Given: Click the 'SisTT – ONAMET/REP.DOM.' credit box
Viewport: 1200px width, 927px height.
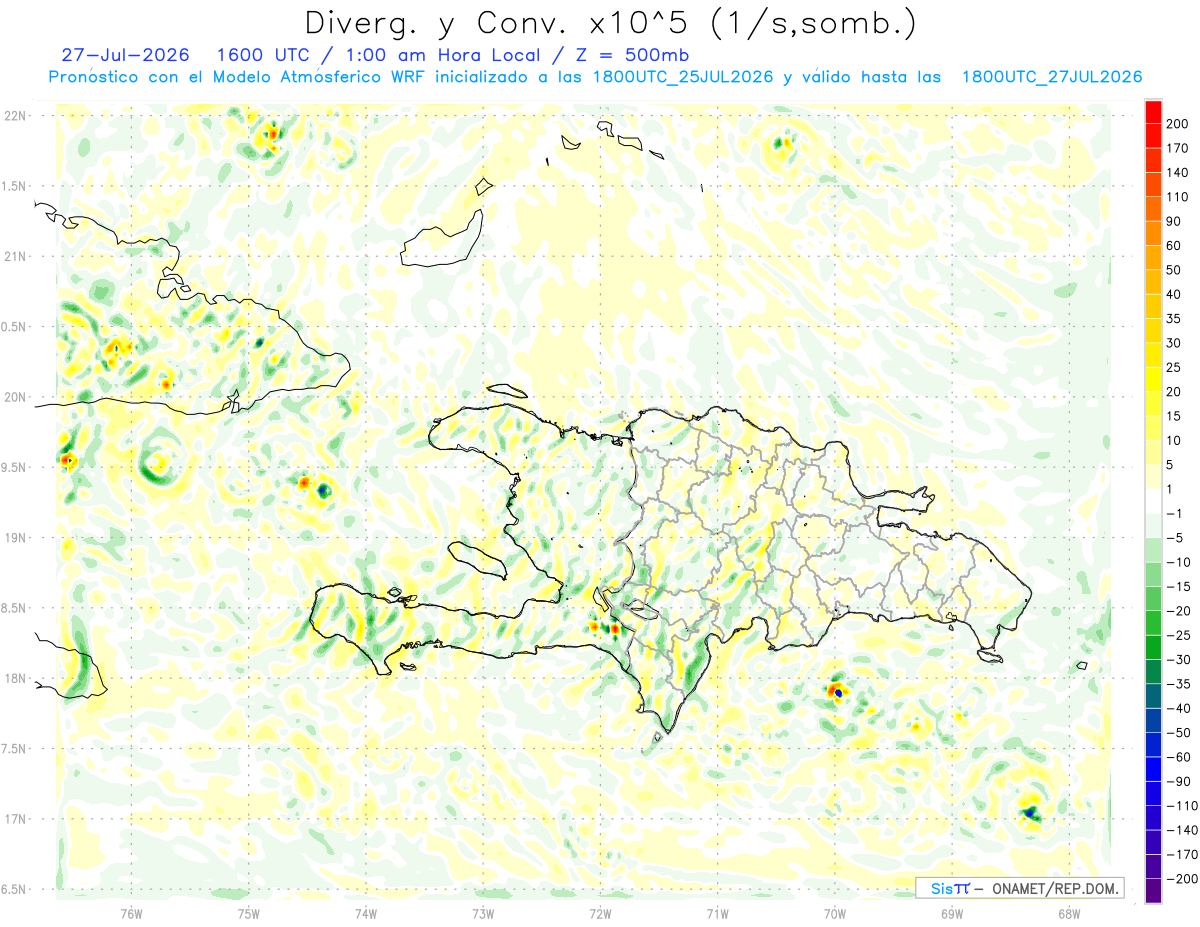Looking at the screenshot, I should pyautogui.click(x=1019, y=888).
